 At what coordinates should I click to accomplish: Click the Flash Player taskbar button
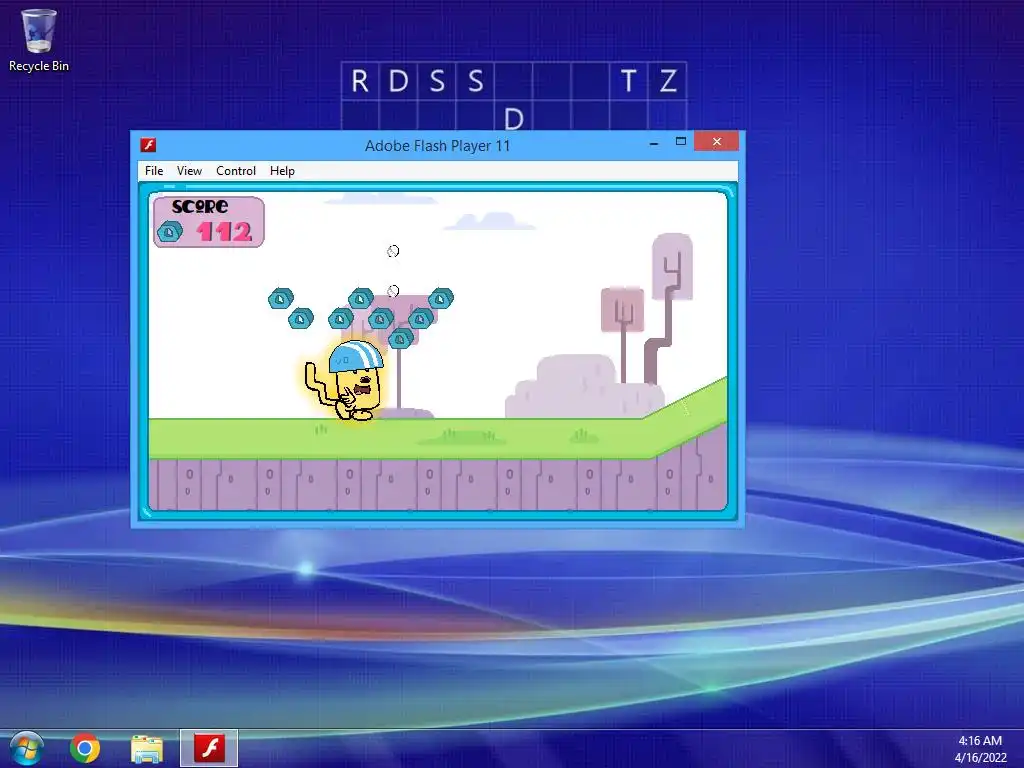click(209, 748)
